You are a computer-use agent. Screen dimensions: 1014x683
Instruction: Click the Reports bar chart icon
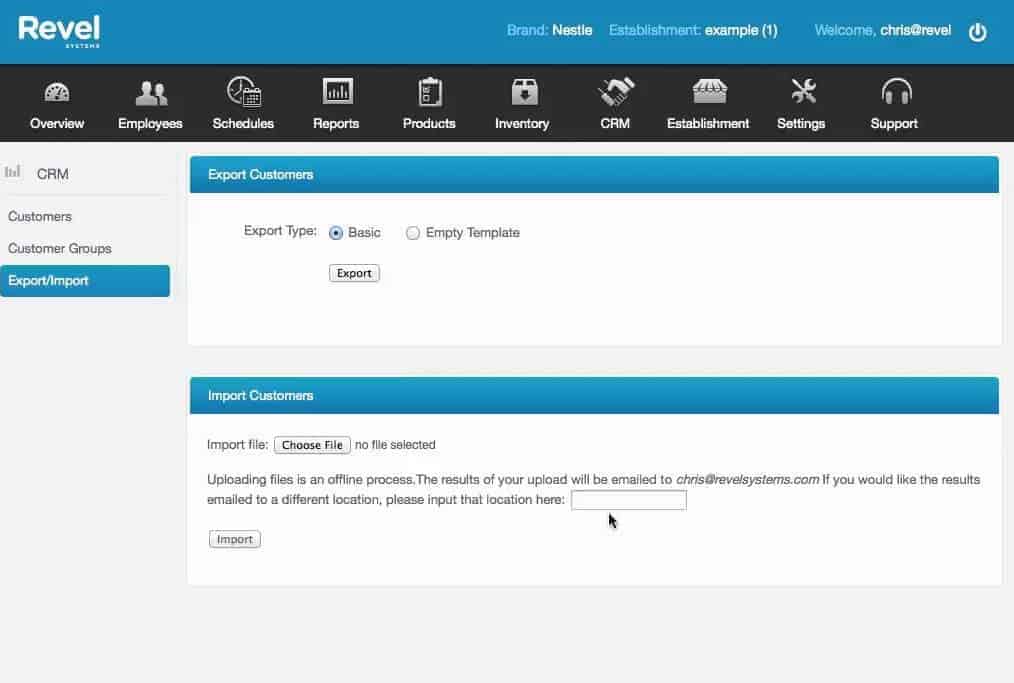click(337, 91)
